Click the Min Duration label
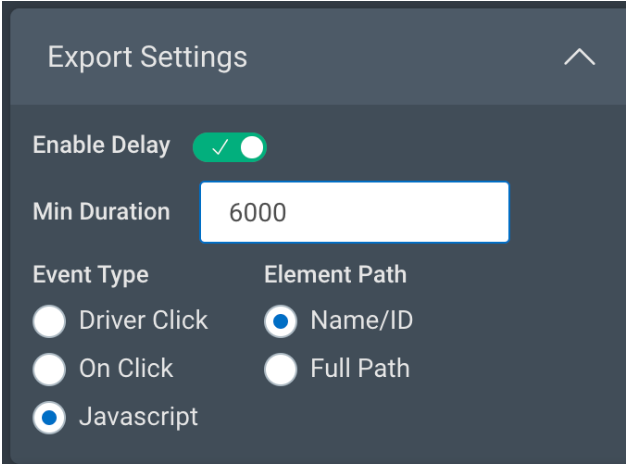This screenshot has width=626, height=464. 101,211
